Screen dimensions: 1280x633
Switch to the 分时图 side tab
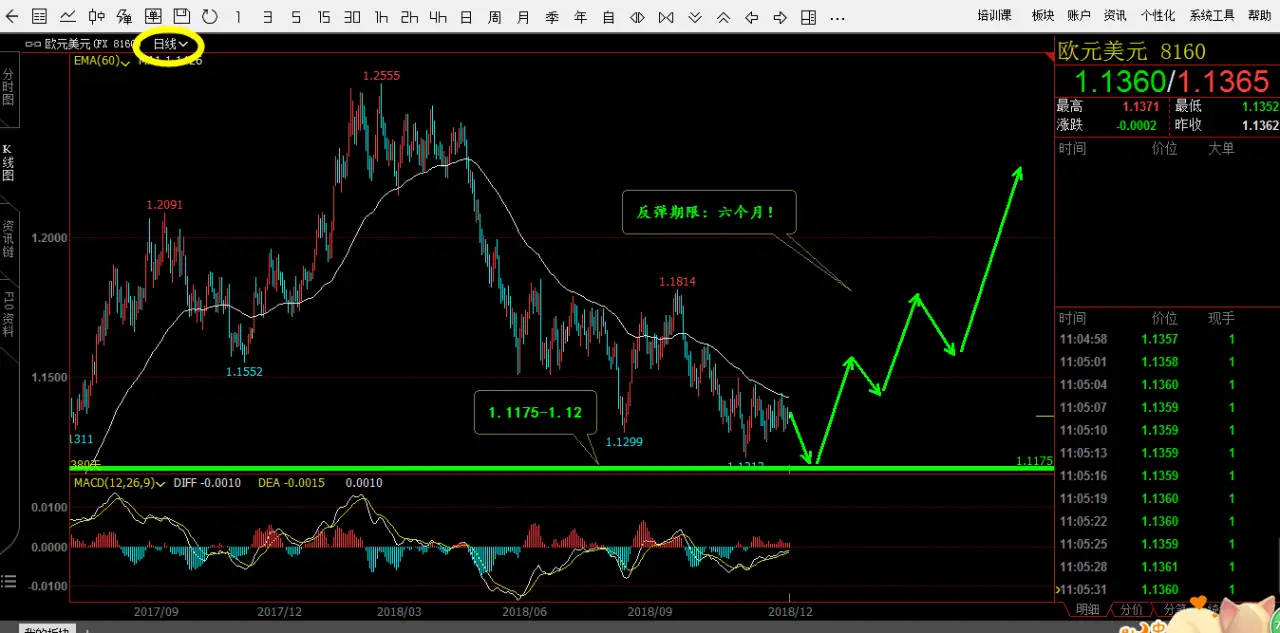tap(8, 87)
